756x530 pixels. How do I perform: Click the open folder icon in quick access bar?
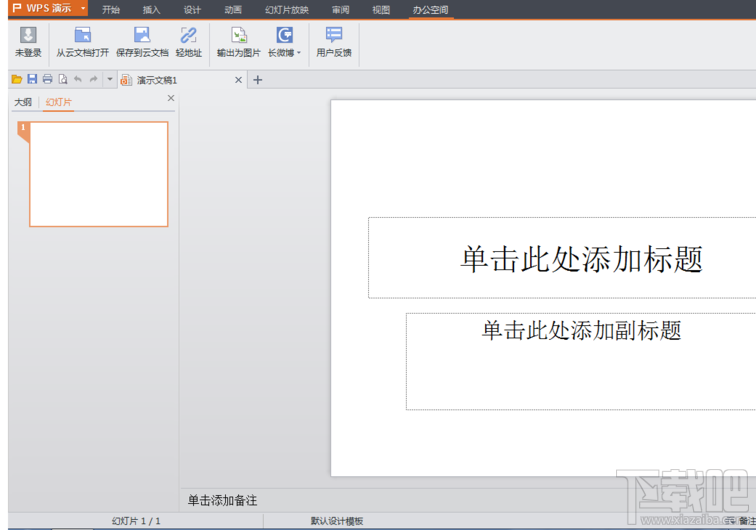click(x=16, y=79)
